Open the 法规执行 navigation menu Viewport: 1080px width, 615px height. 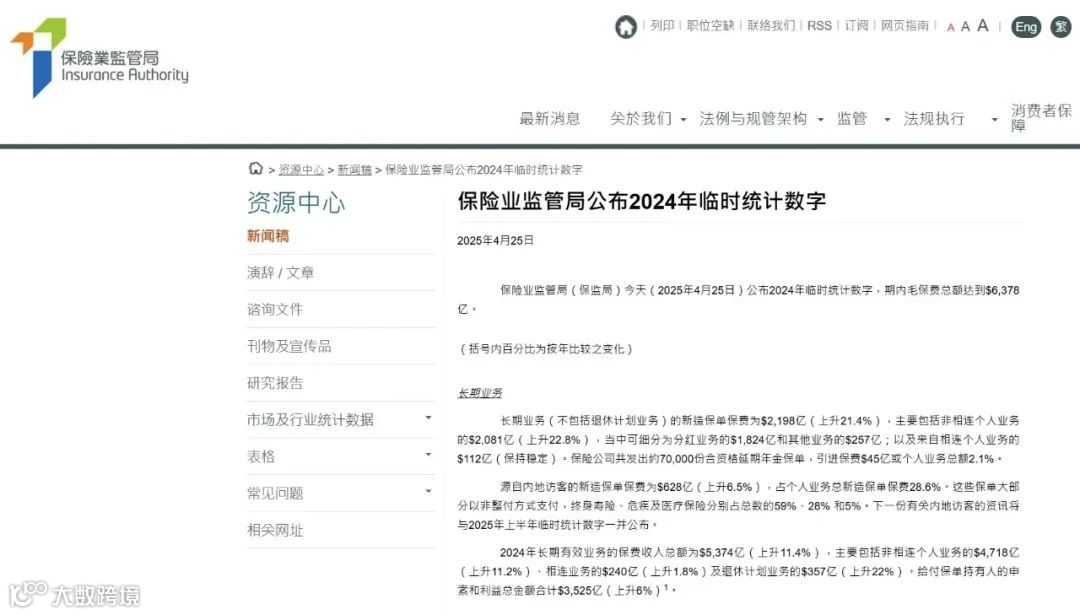[x=933, y=118]
